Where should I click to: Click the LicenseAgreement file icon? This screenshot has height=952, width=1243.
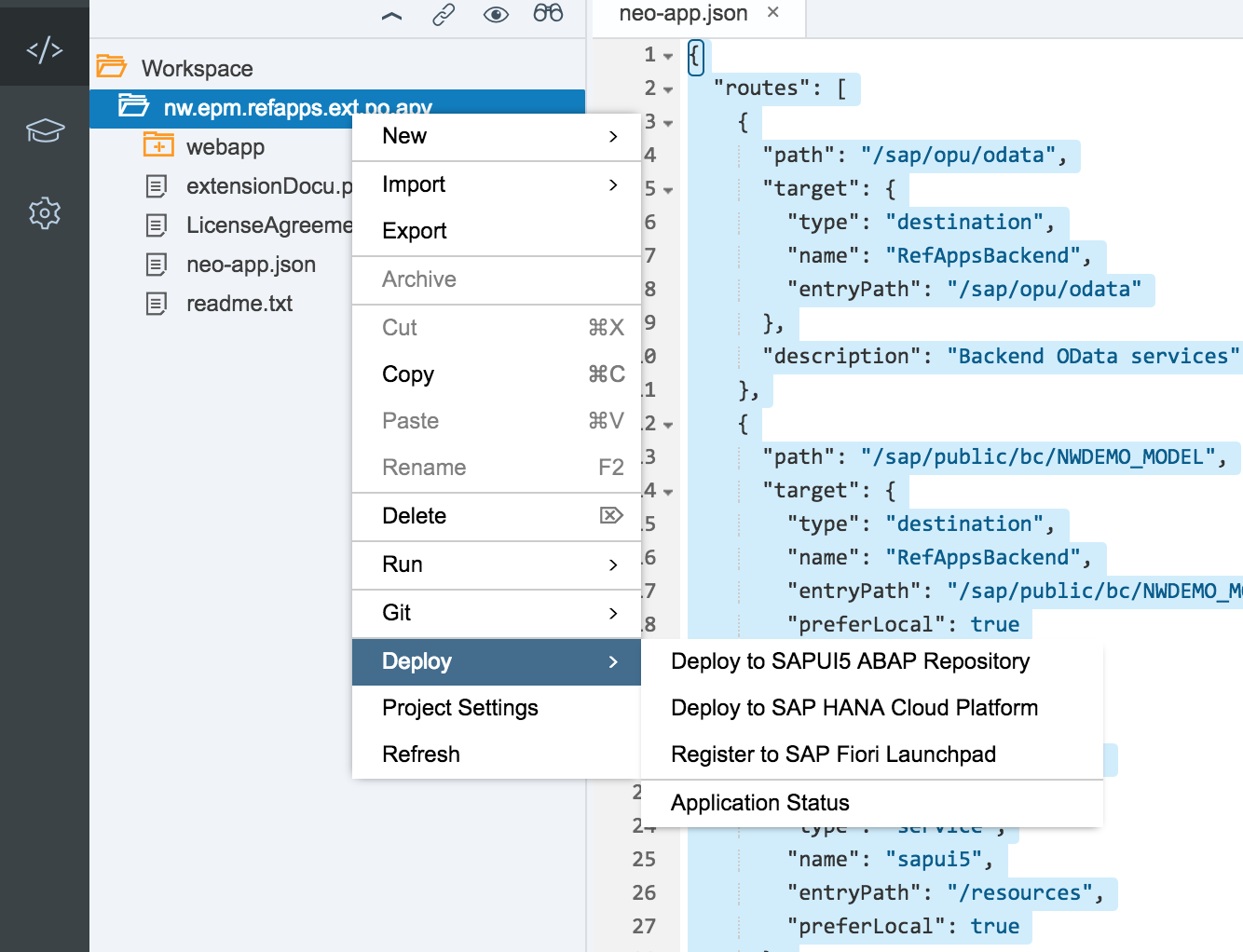tap(157, 225)
